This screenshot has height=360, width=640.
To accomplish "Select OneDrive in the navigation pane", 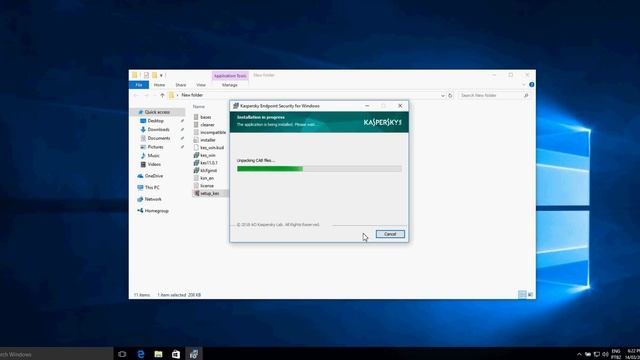I will pyautogui.click(x=153, y=176).
